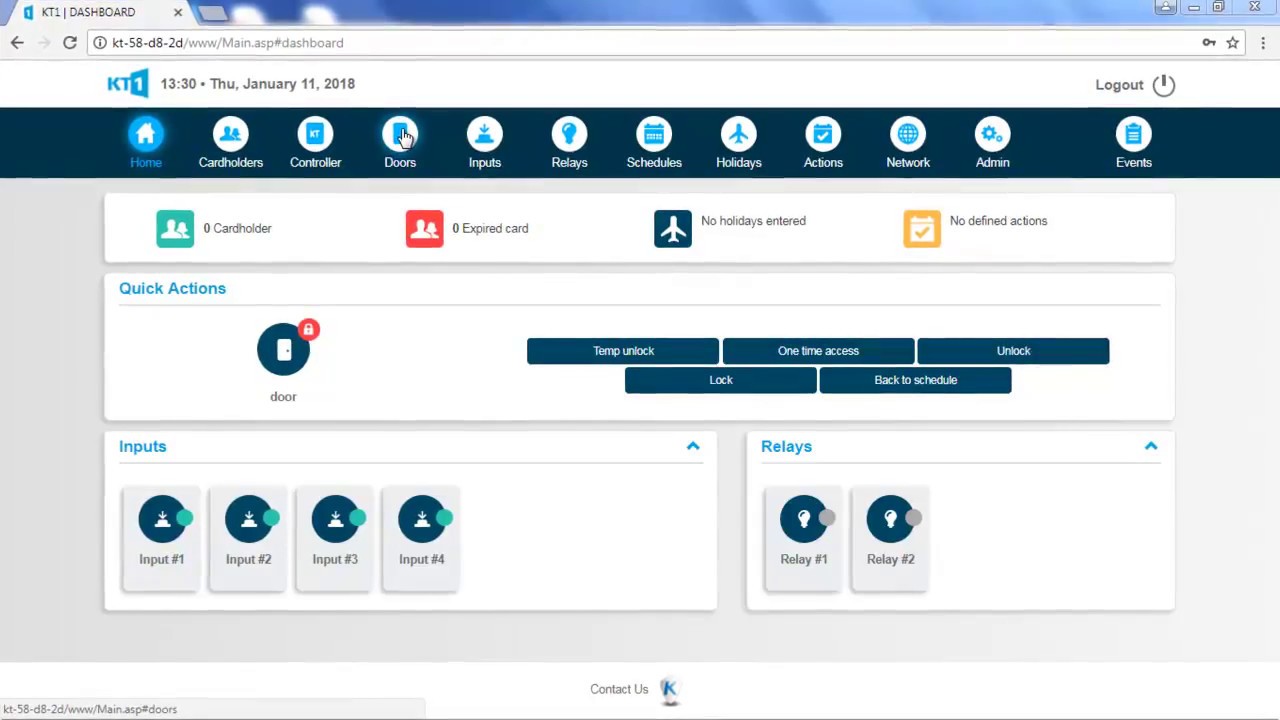
Task: Open the Schedules calendar icon
Action: [654, 135]
